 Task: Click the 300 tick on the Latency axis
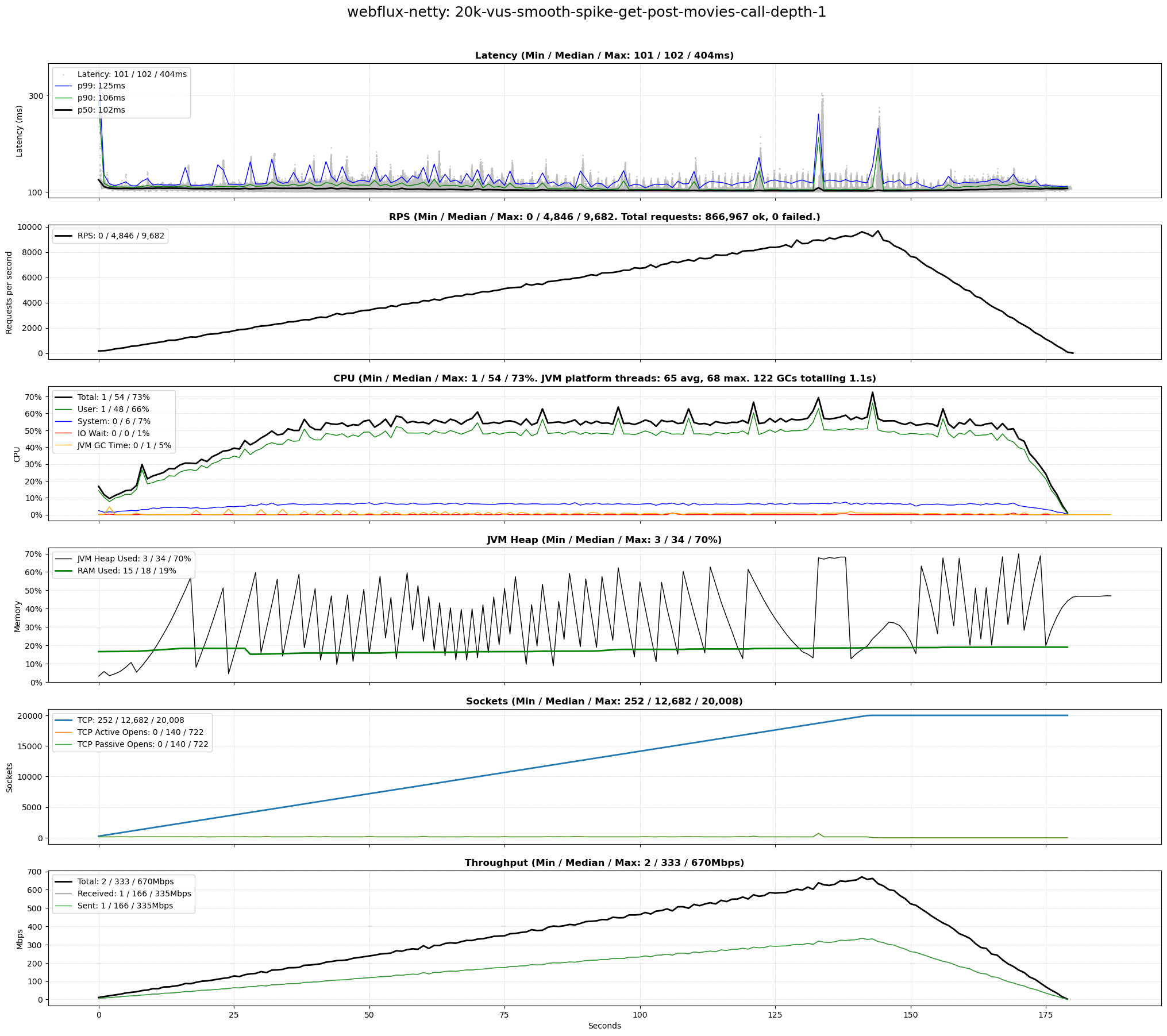[x=36, y=96]
